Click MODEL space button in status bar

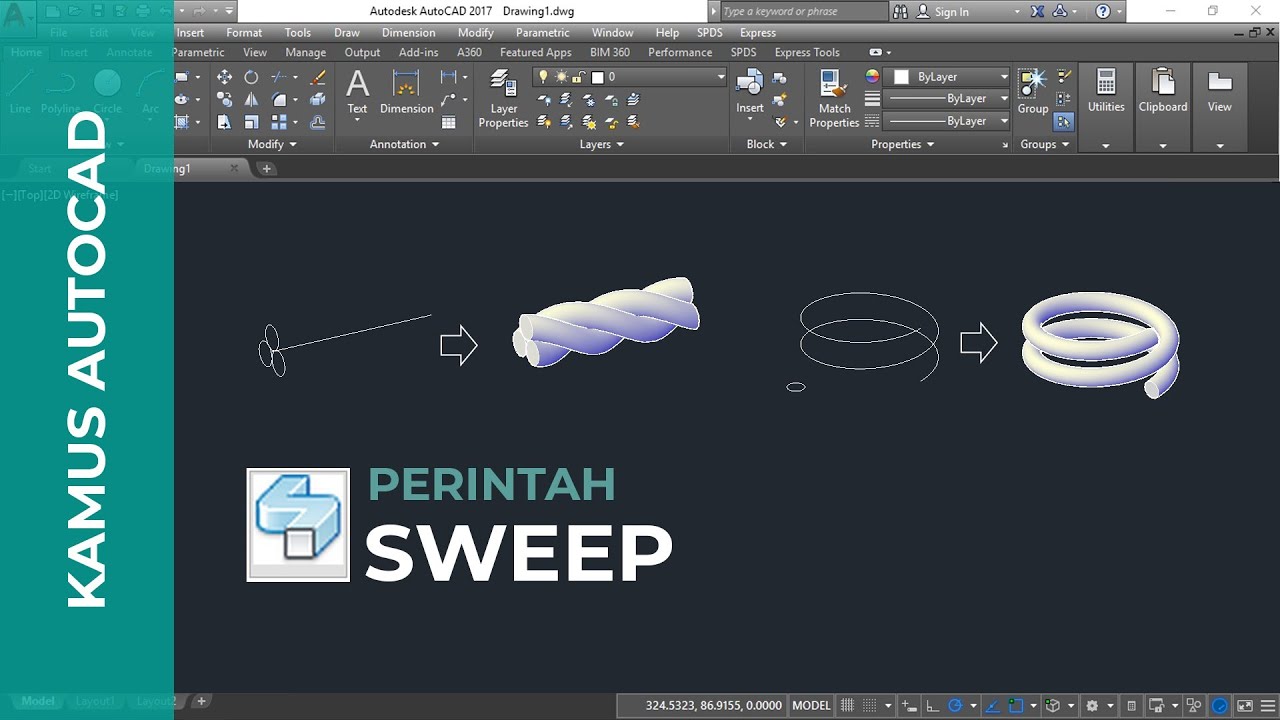coord(811,705)
